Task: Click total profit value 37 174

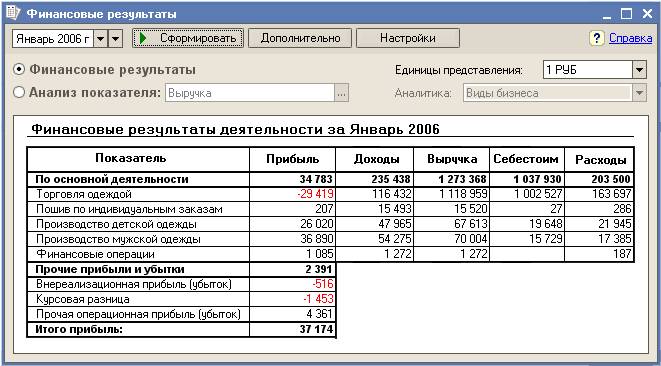Action: click(315, 329)
